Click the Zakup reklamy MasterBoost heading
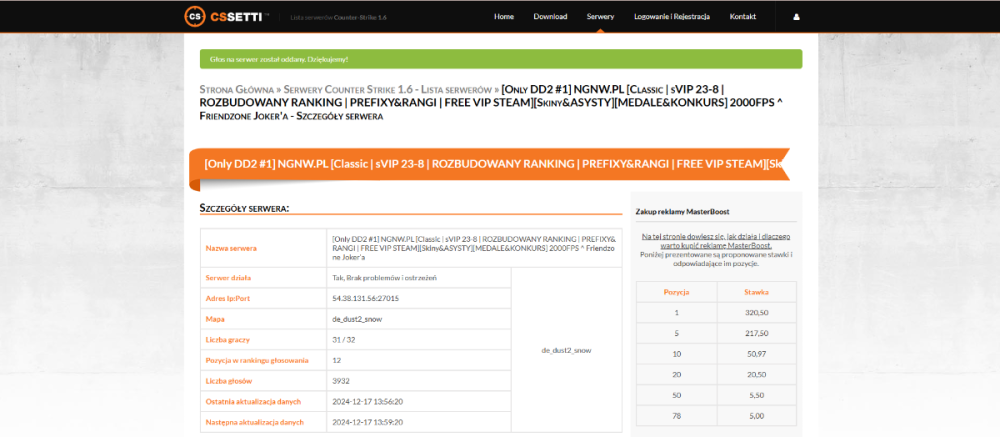 pyautogui.click(x=682, y=211)
